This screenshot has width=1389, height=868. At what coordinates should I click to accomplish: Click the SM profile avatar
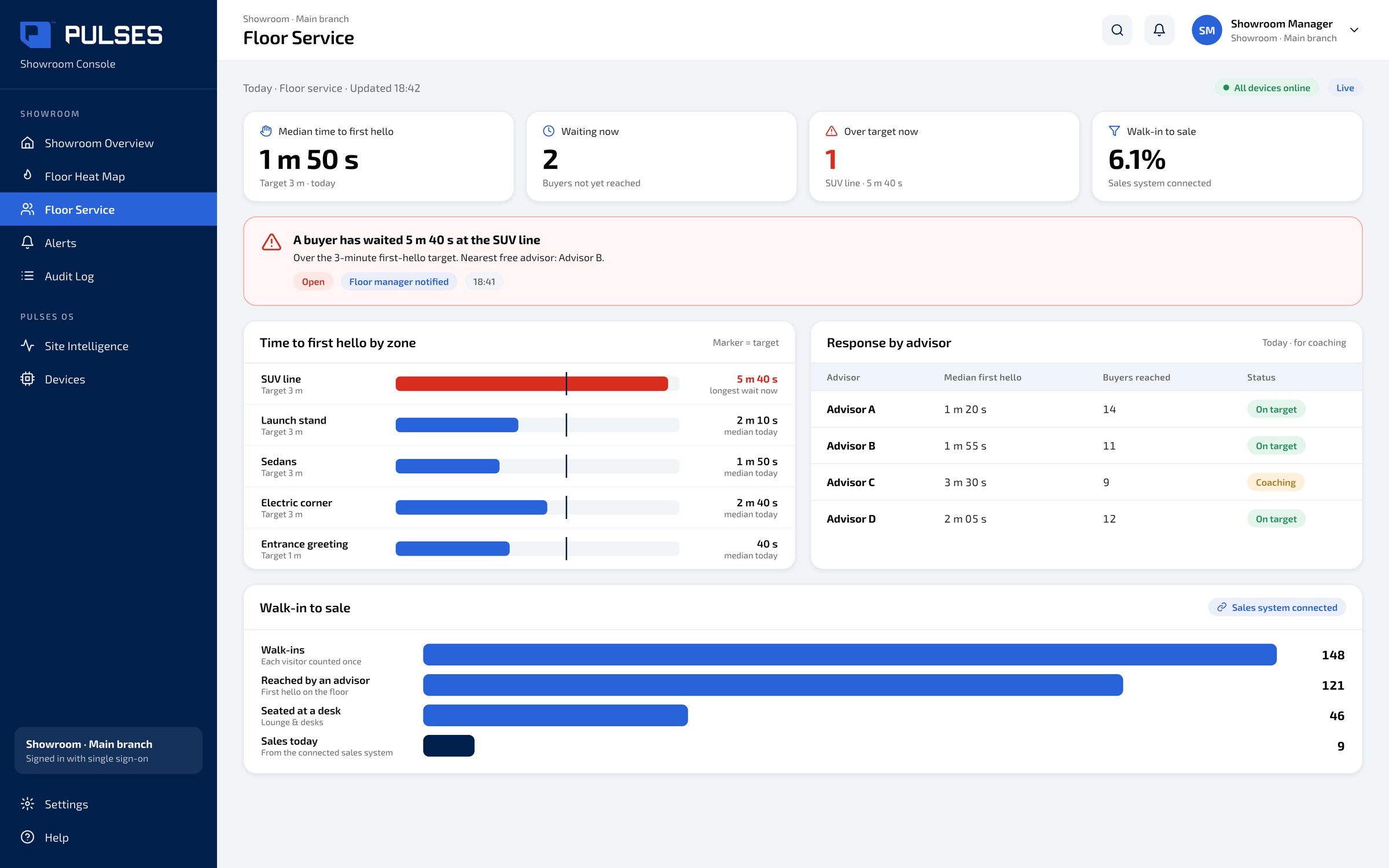coord(1207,30)
